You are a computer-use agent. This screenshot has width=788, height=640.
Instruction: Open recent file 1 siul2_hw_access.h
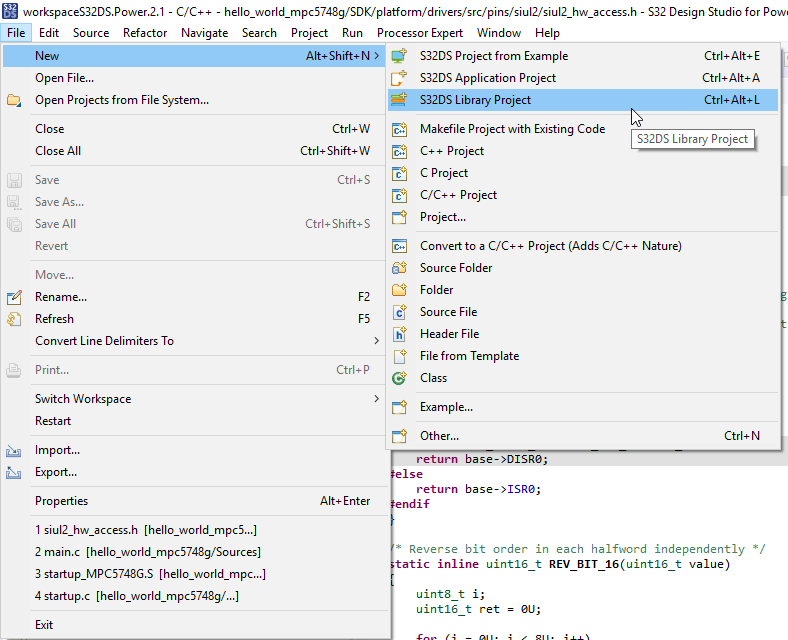(x=196, y=530)
